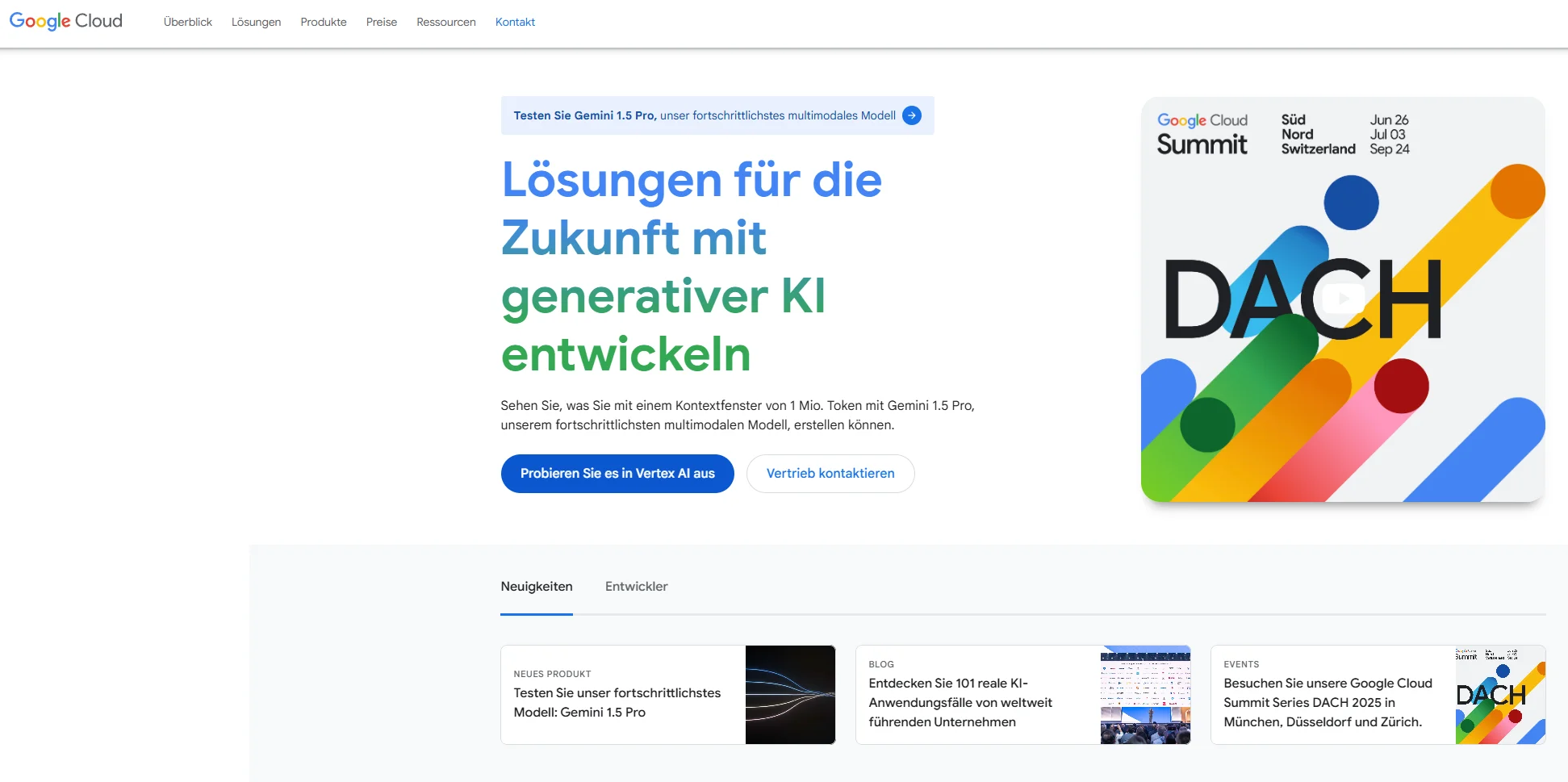Click the 'Jun 26' date text on the Summit card
This screenshot has height=782, width=1568.
[1389, 119]
